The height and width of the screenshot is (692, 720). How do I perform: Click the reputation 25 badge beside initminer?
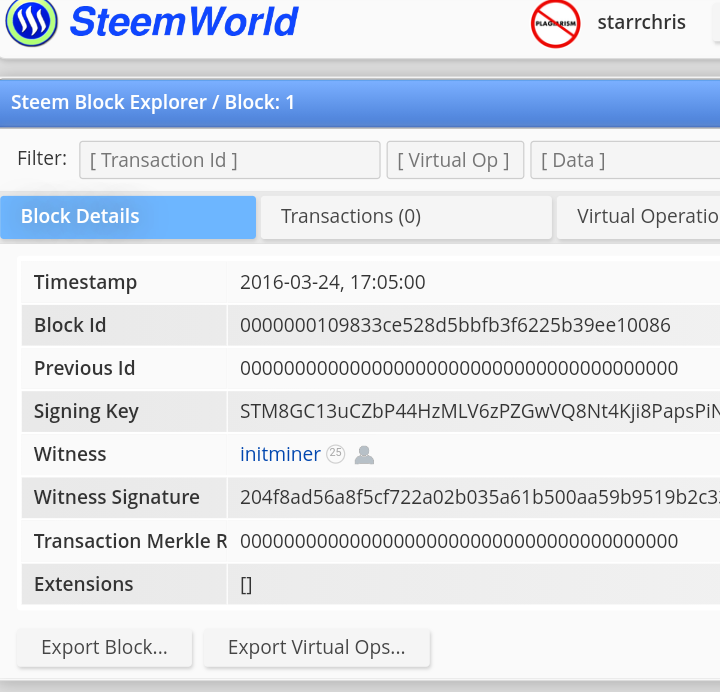point(336,454)
